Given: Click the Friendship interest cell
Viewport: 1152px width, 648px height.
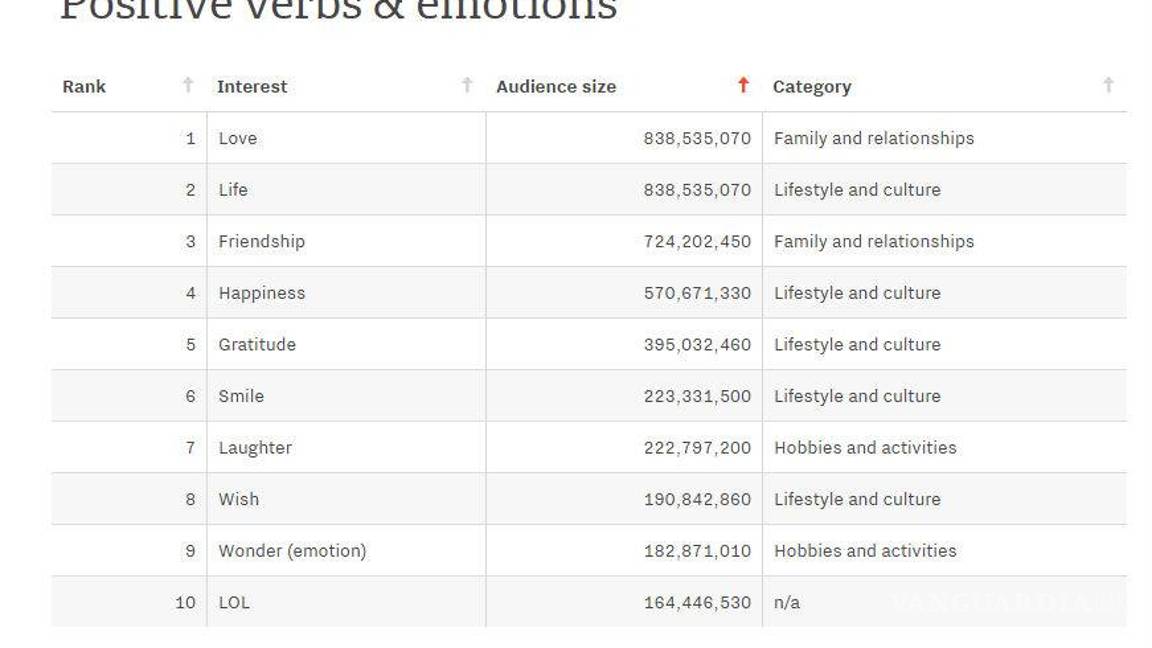Looking at the screenshot, I should [x=262, y=241].
